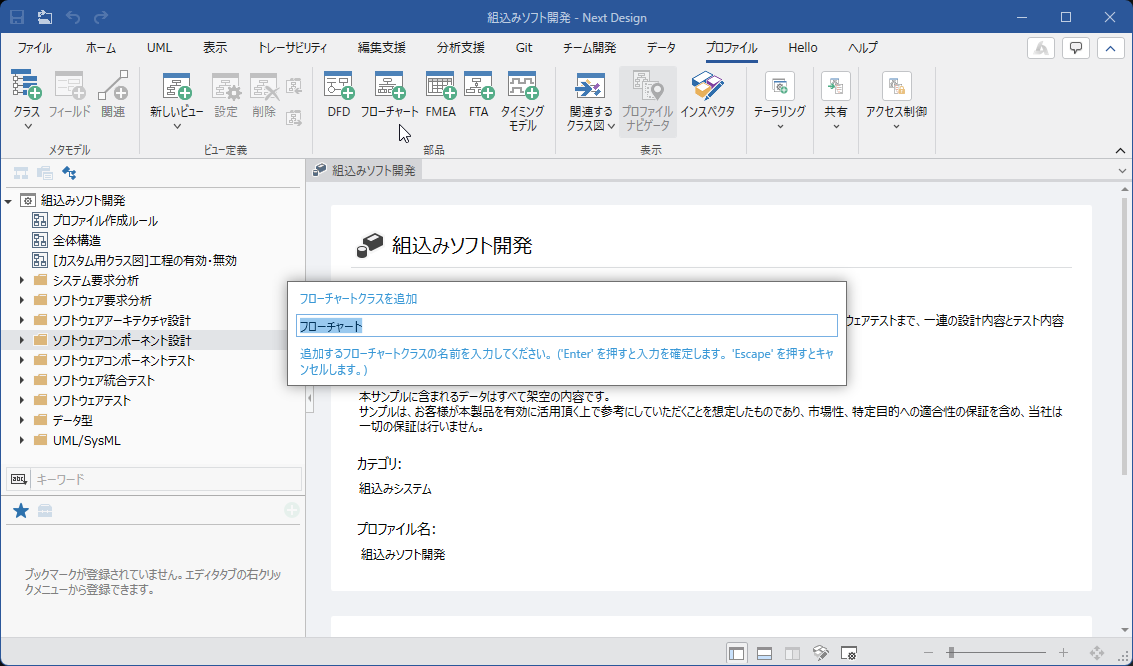This screenshot has width=1133, height=666.
Task: Switch to the Git ribbon tab
Action: pos(524,48)
